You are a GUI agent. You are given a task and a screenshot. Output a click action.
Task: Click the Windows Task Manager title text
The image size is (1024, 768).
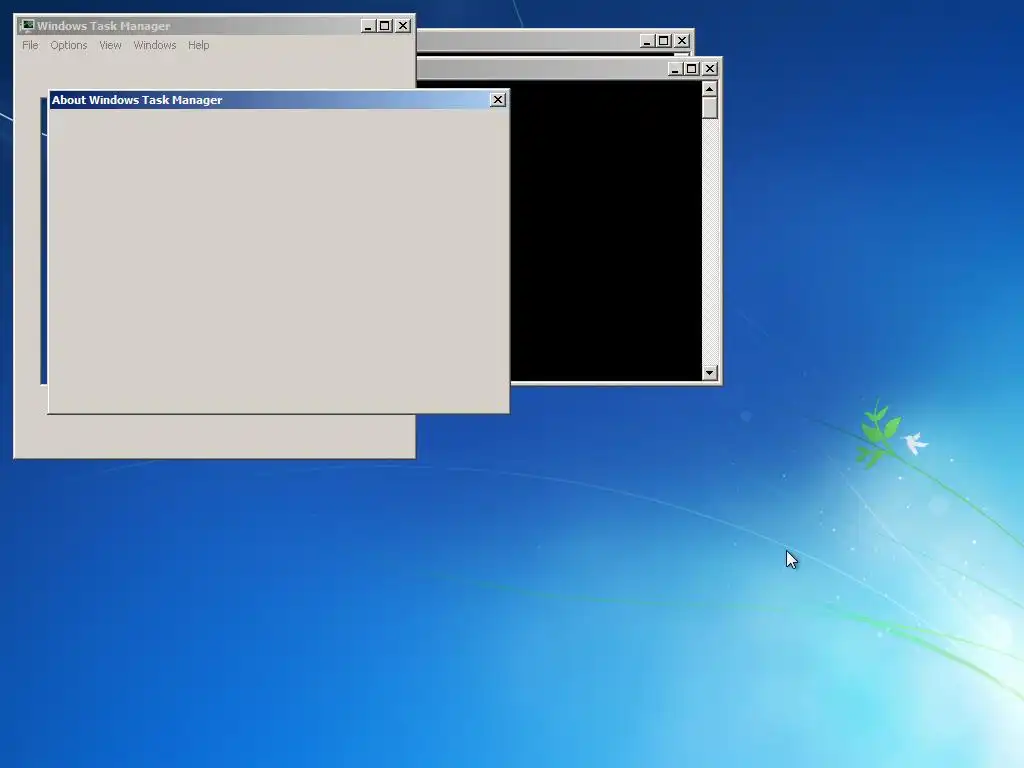103,26
